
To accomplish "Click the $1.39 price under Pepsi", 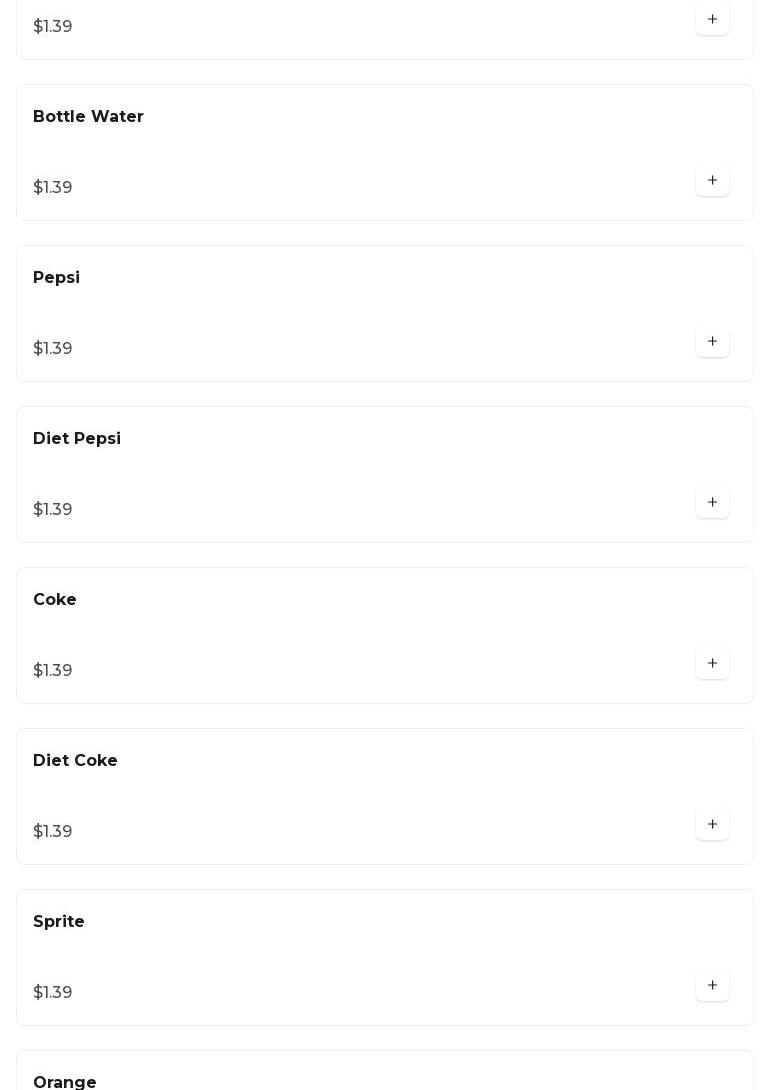I will (x=53, y=348).
